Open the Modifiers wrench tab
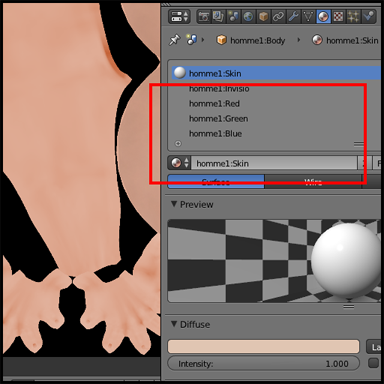Image resolution: width=384 pixels, height=384 pixels. point(293,16)
